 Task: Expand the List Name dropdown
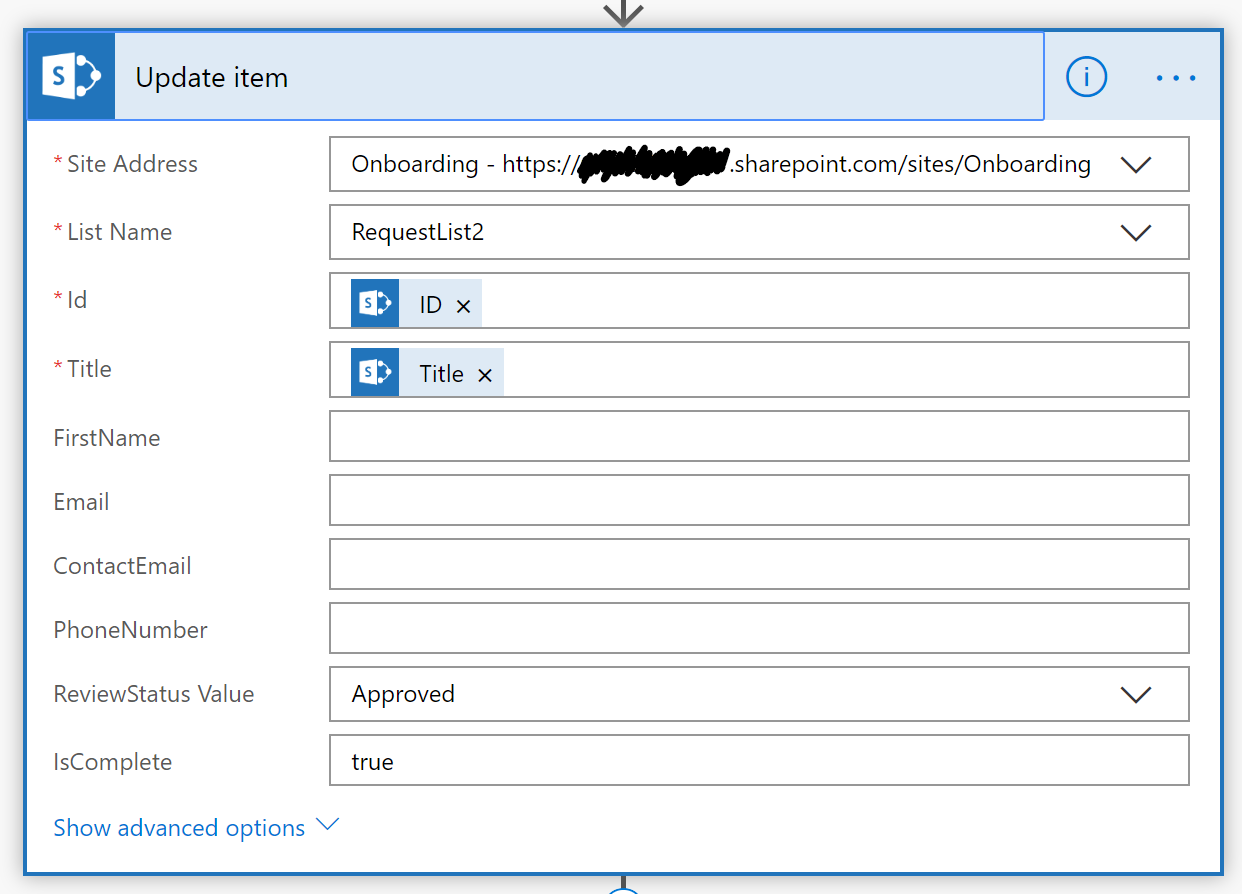click(1136, 233)
